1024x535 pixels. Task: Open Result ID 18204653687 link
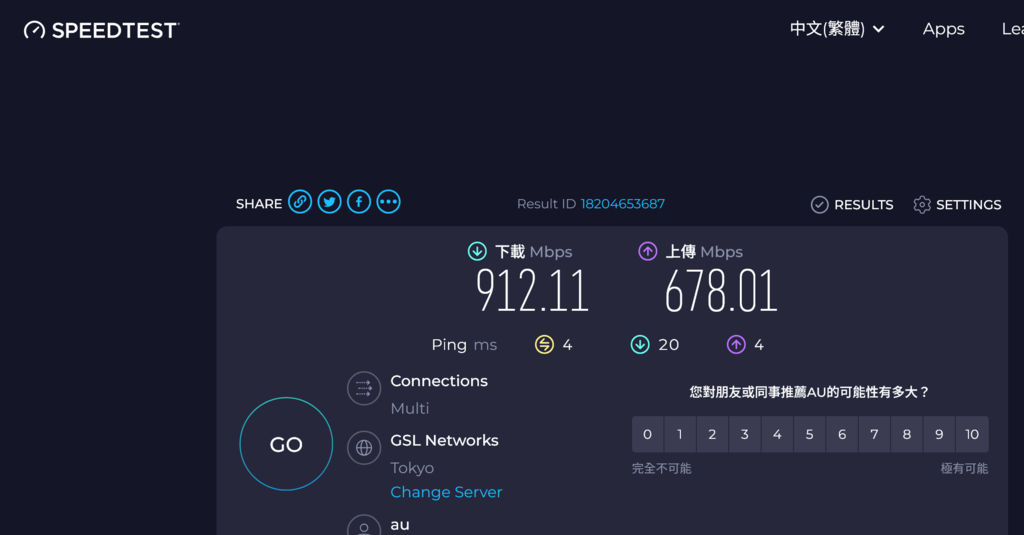tap(623, 204)
